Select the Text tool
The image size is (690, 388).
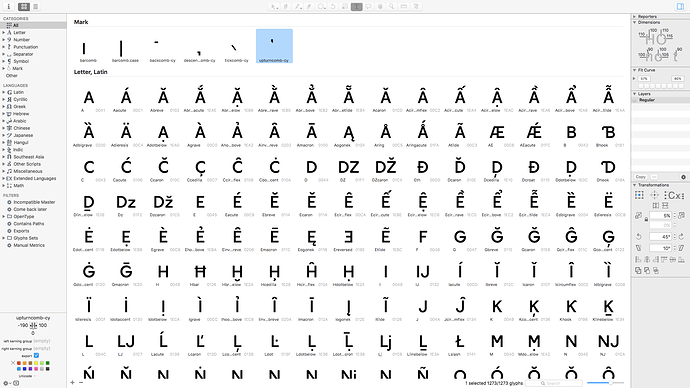357,7
